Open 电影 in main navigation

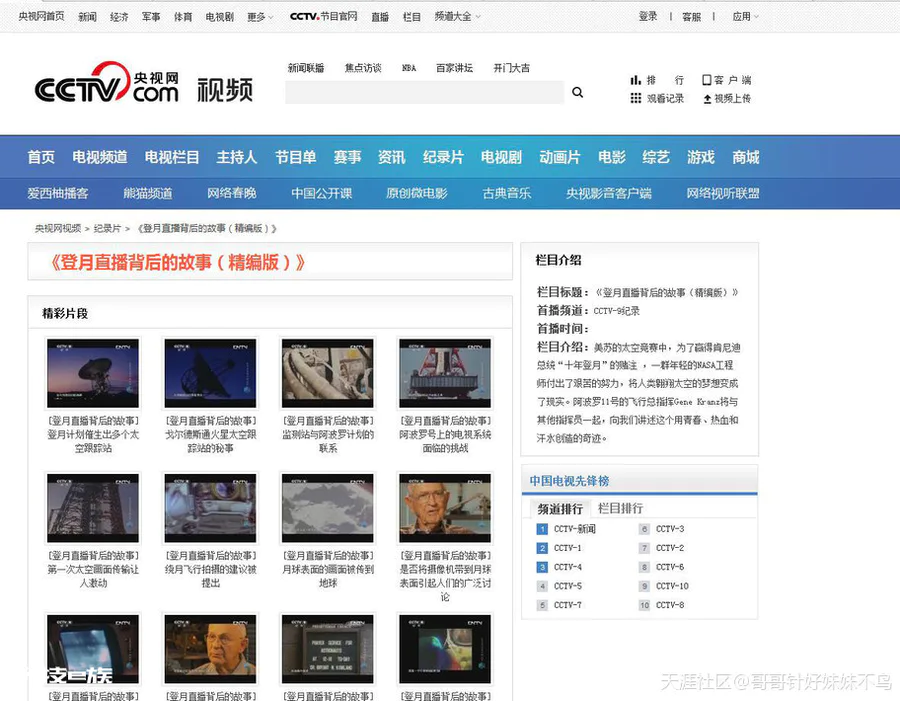click(x=612, y=157)
